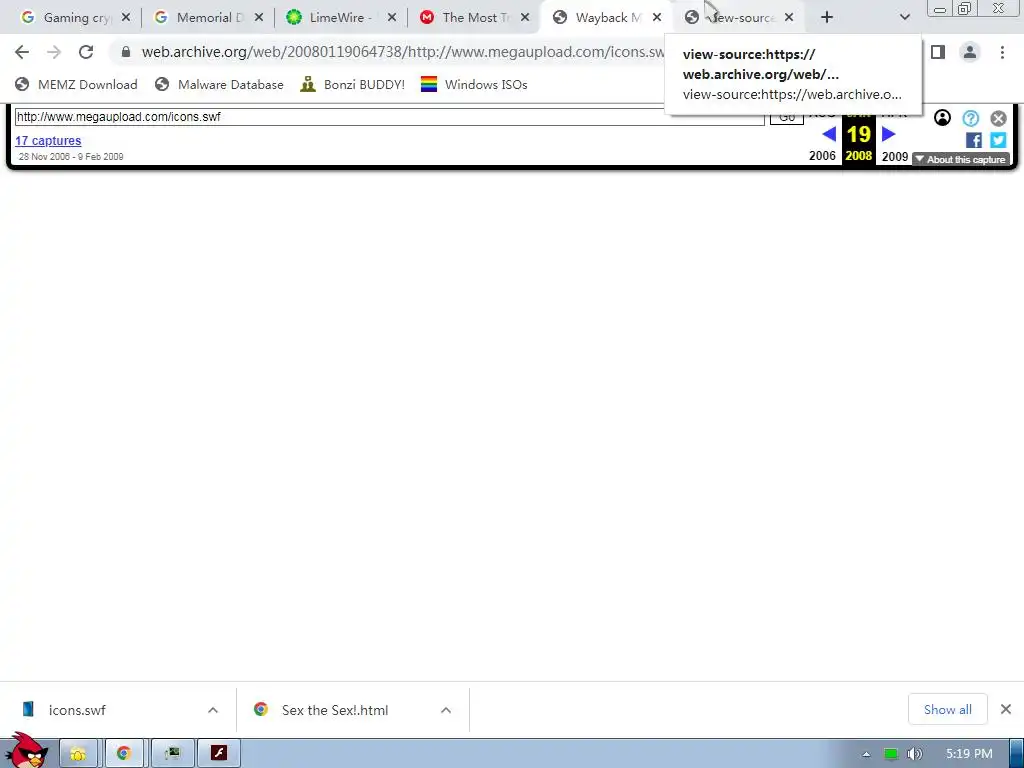Select the 2006 year in timeline
The height and width of the screenshot is (768, 1024).
[x=822, y=156]
